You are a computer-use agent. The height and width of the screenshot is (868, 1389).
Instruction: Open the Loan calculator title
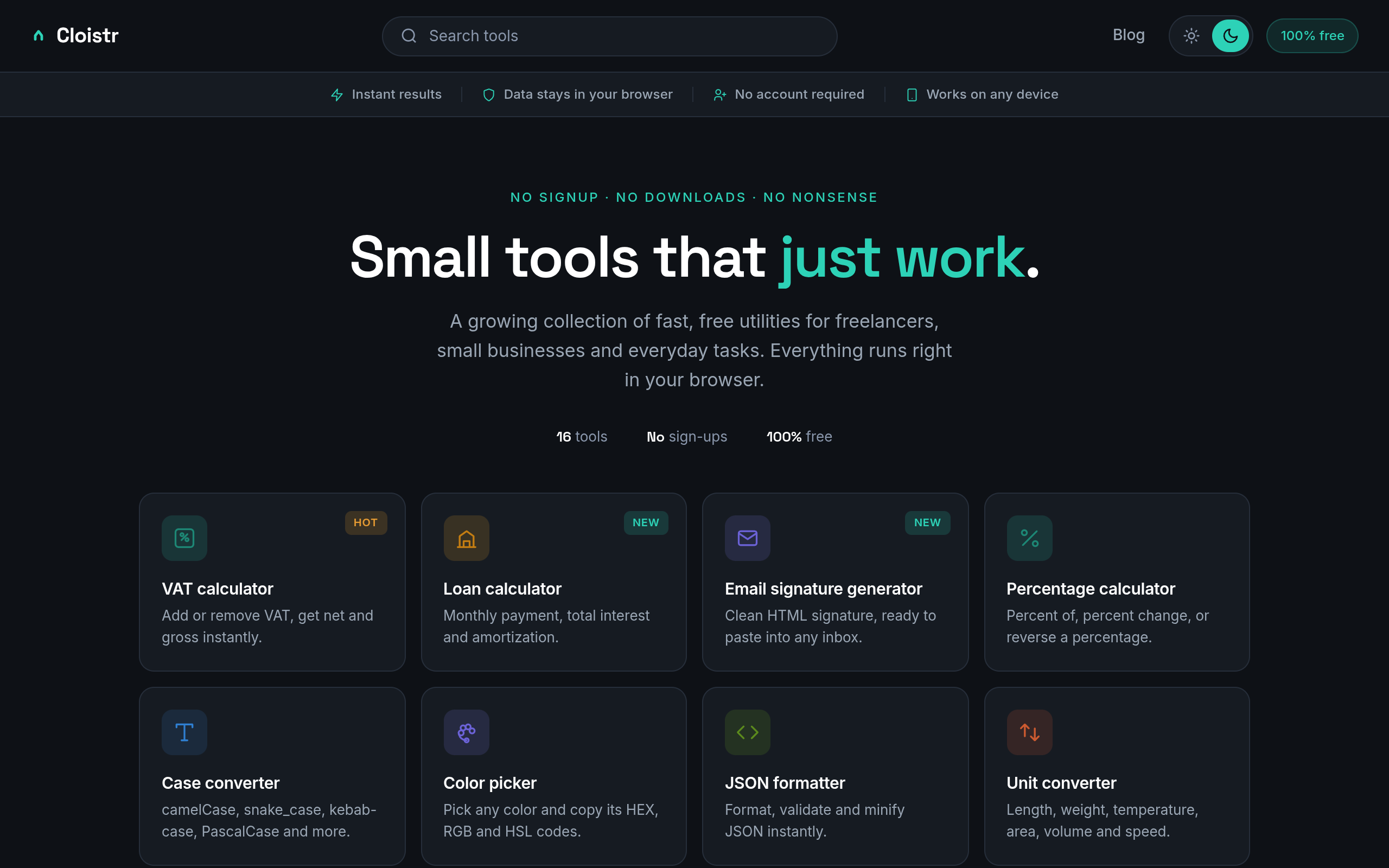[x=502, y=589]
